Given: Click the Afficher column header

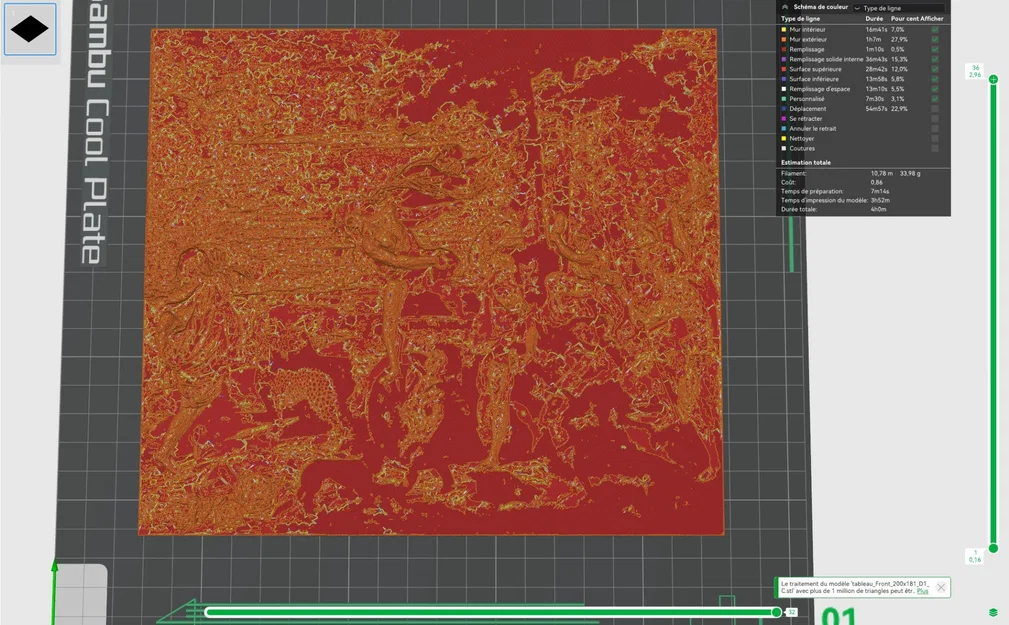Looking at the screenshot, I should pos(931,19).
